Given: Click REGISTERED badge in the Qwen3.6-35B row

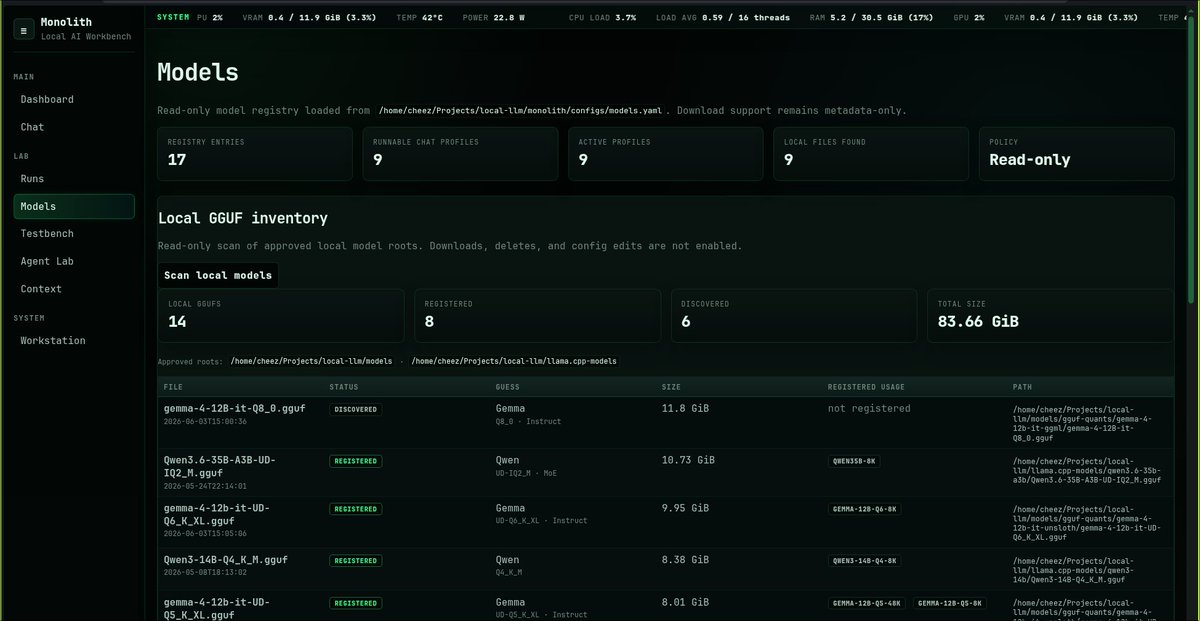Looking at the screenshot, I should point(355,461).
